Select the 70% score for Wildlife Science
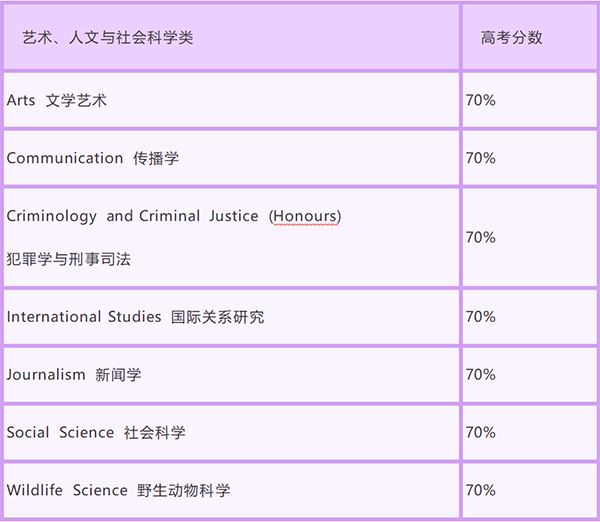600x522 pixels. 480,490
